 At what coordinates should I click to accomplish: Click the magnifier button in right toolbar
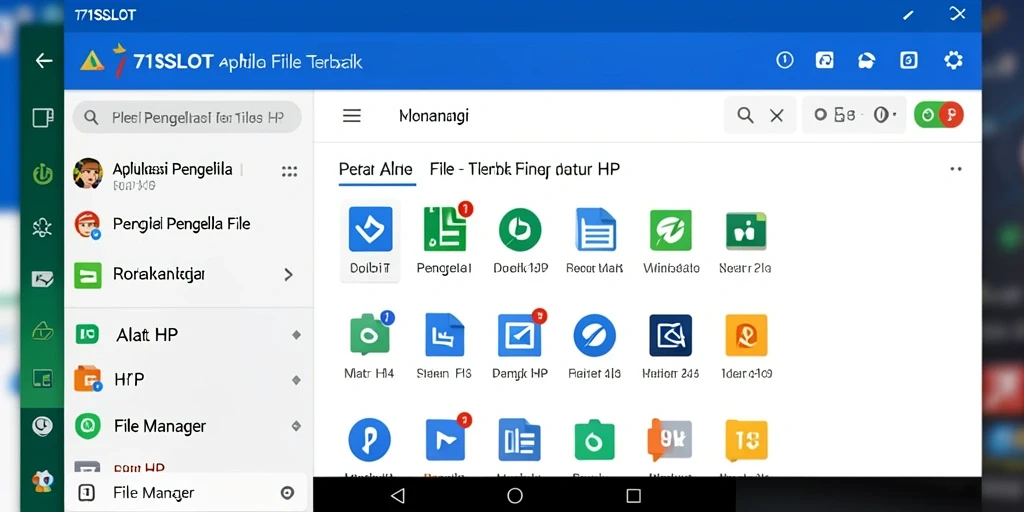pyautogui.click(x=745, y=116)
